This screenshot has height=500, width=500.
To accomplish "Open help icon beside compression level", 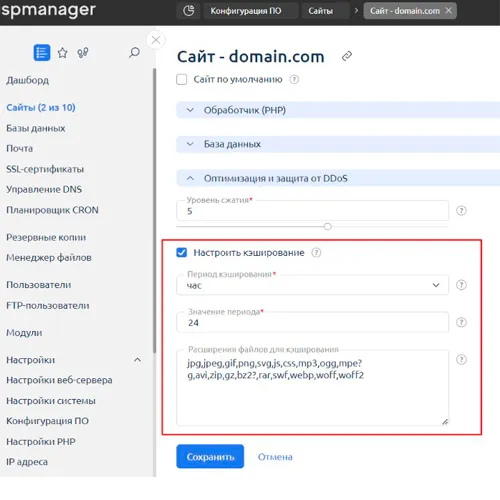I will tap(461, 211).
